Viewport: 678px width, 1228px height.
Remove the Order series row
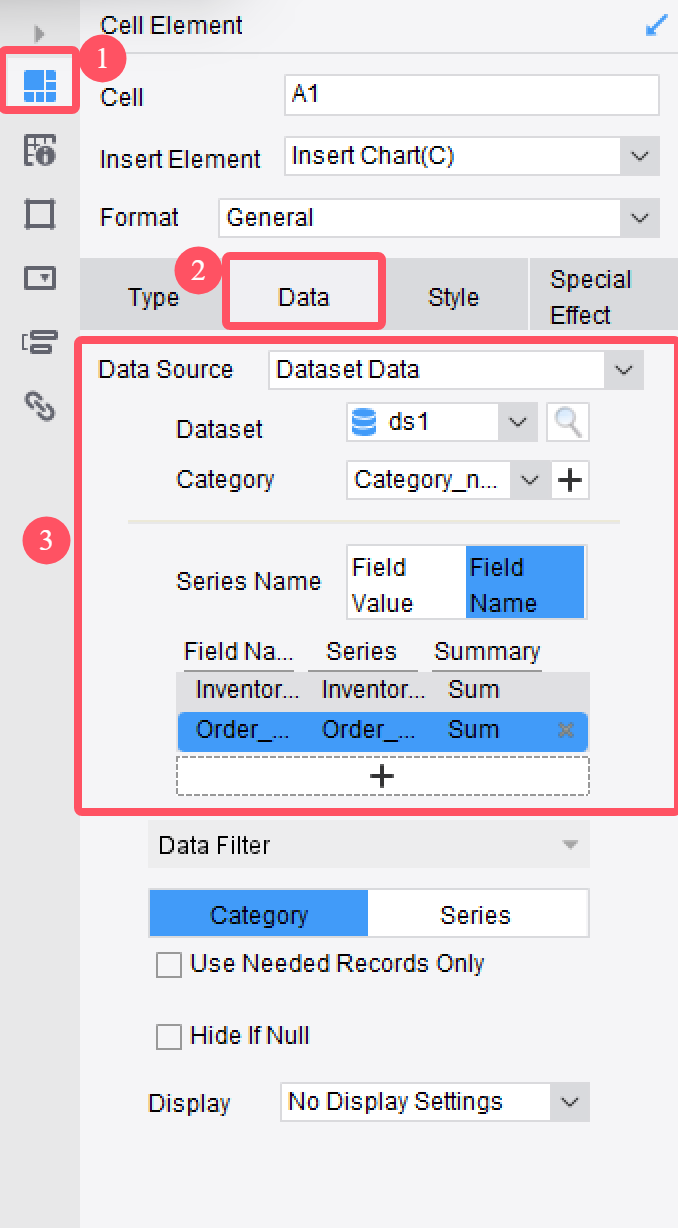(565, 730)
